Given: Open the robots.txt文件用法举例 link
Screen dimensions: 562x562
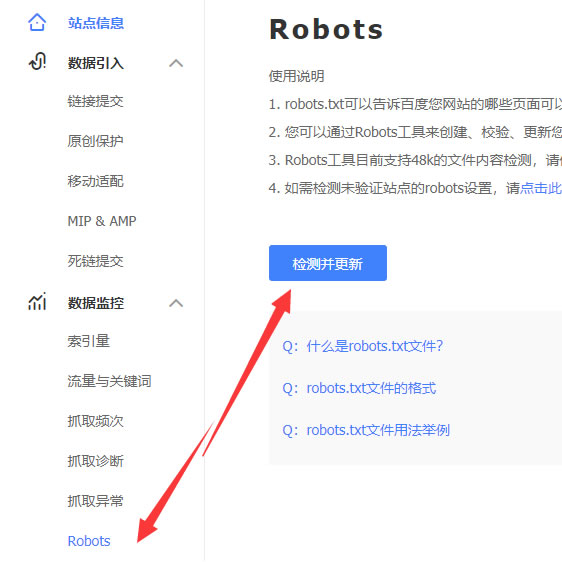Looking at the screenshot, I should tap(366, 430).
